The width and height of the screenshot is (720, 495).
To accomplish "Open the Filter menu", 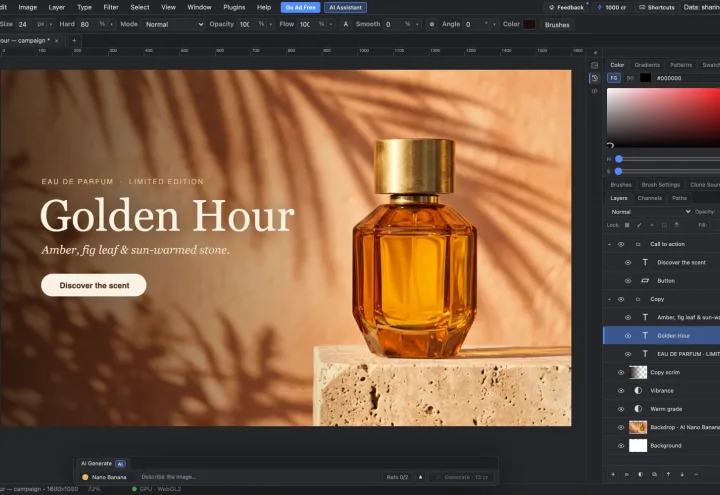I will (x=111, y=7).
